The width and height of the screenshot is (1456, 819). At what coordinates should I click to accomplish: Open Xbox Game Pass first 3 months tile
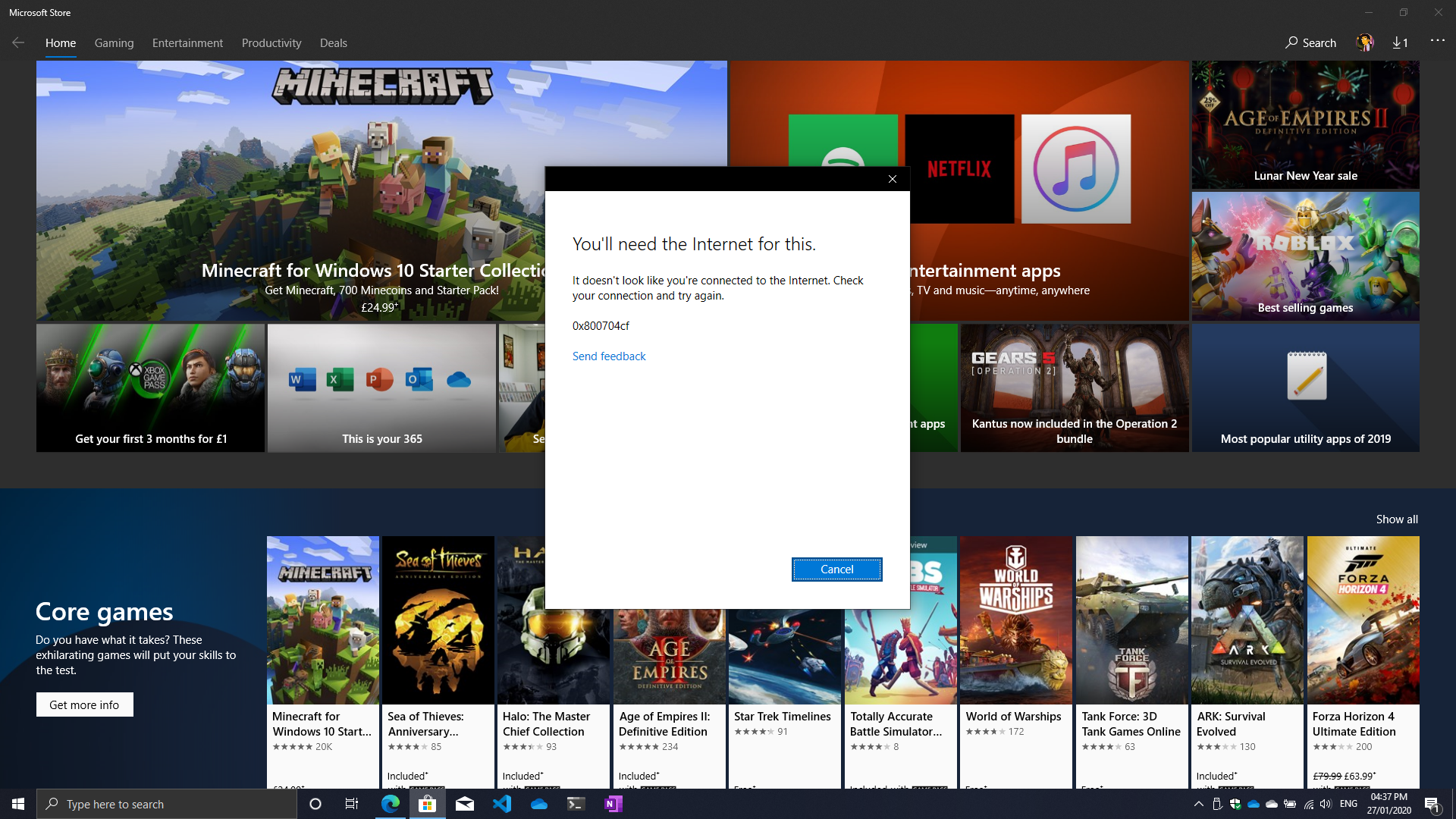pyautogui.click(x=150, y=388)
